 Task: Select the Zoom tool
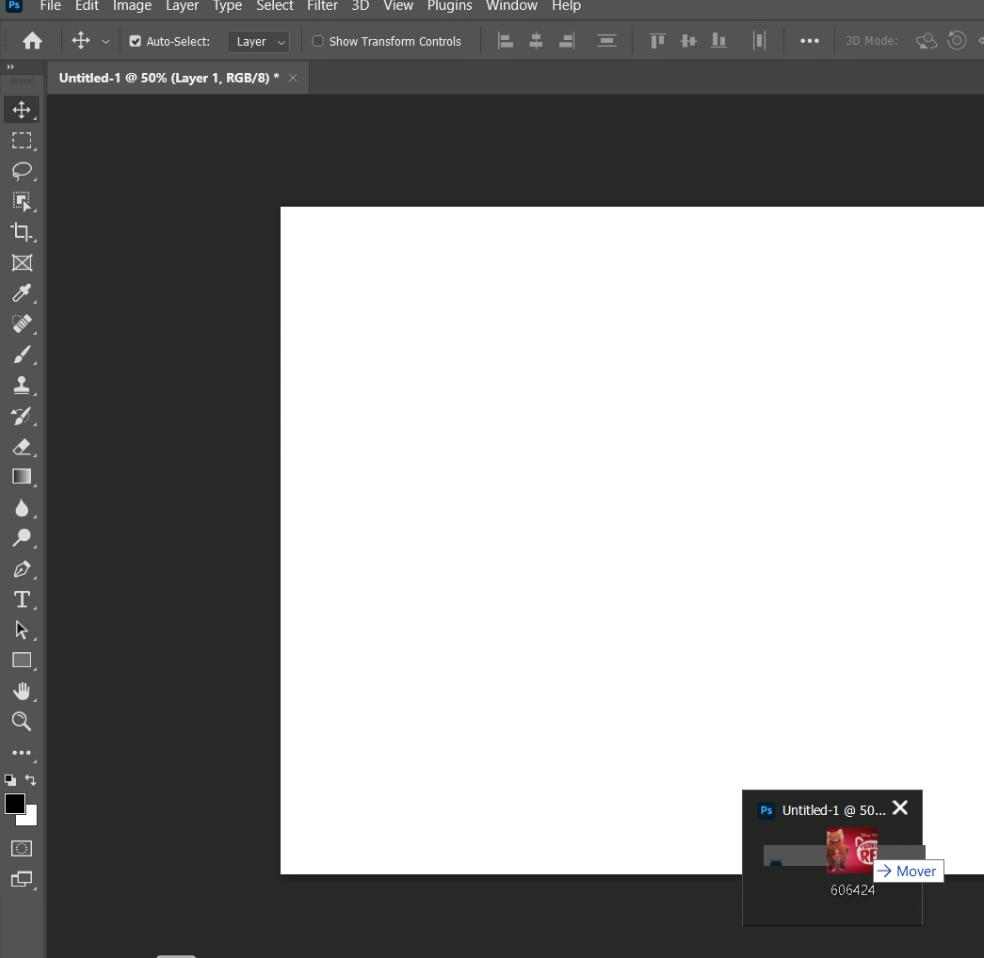(21, 721)
